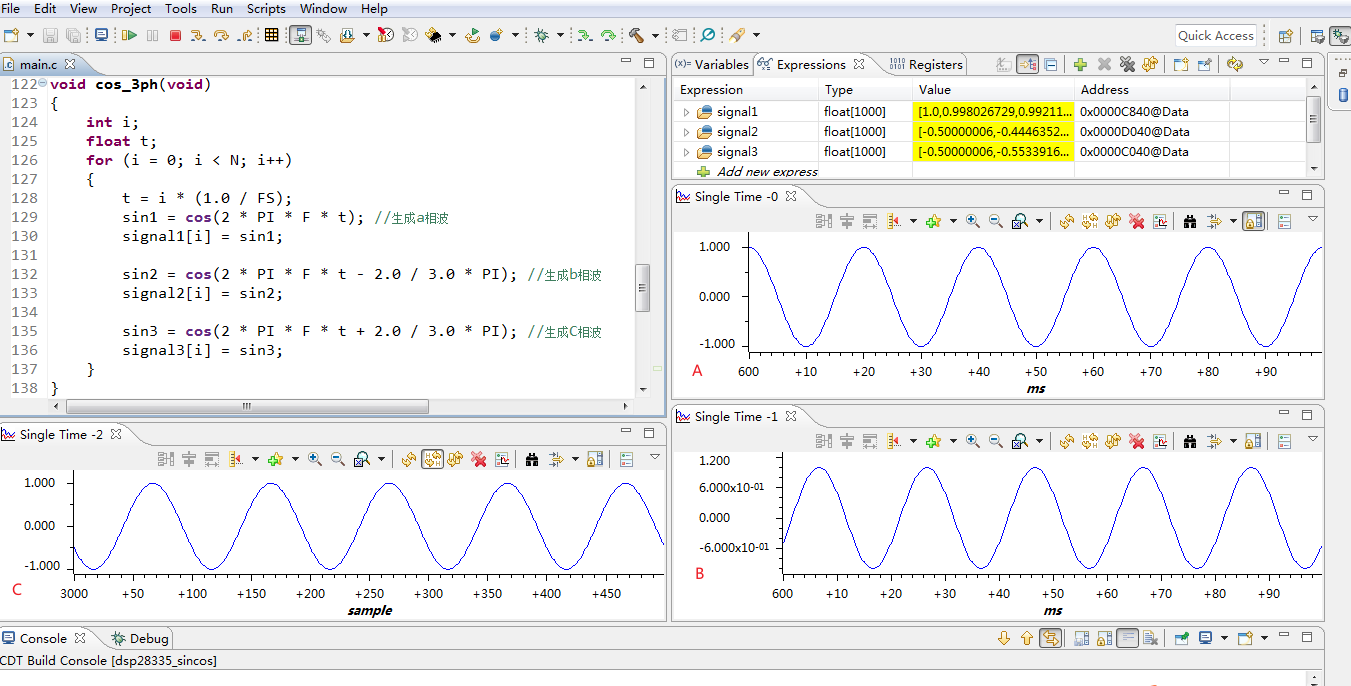Image resolution: width=1351 pixels, height=686 pixels.
Task: Click the Console scroll up arrow icon
Action: point(1027,638)
